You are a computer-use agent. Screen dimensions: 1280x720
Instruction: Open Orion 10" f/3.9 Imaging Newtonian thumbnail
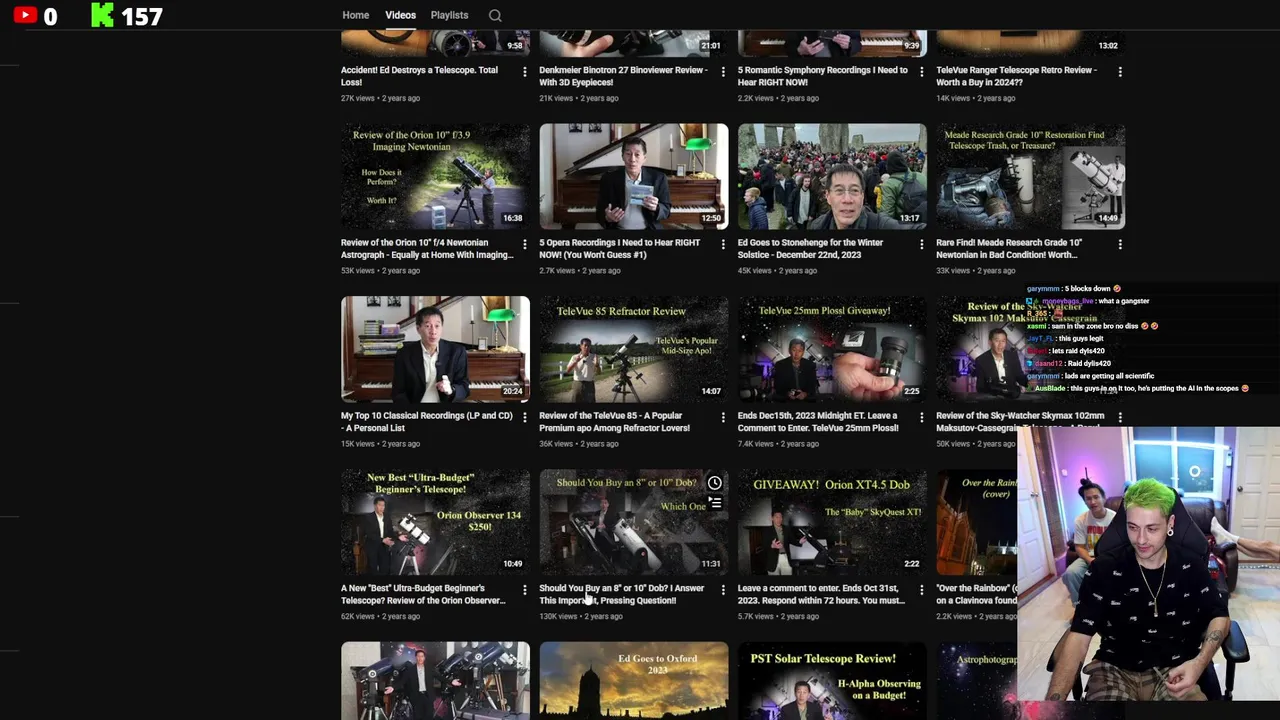pyautogui.click(x=435, y=176)
